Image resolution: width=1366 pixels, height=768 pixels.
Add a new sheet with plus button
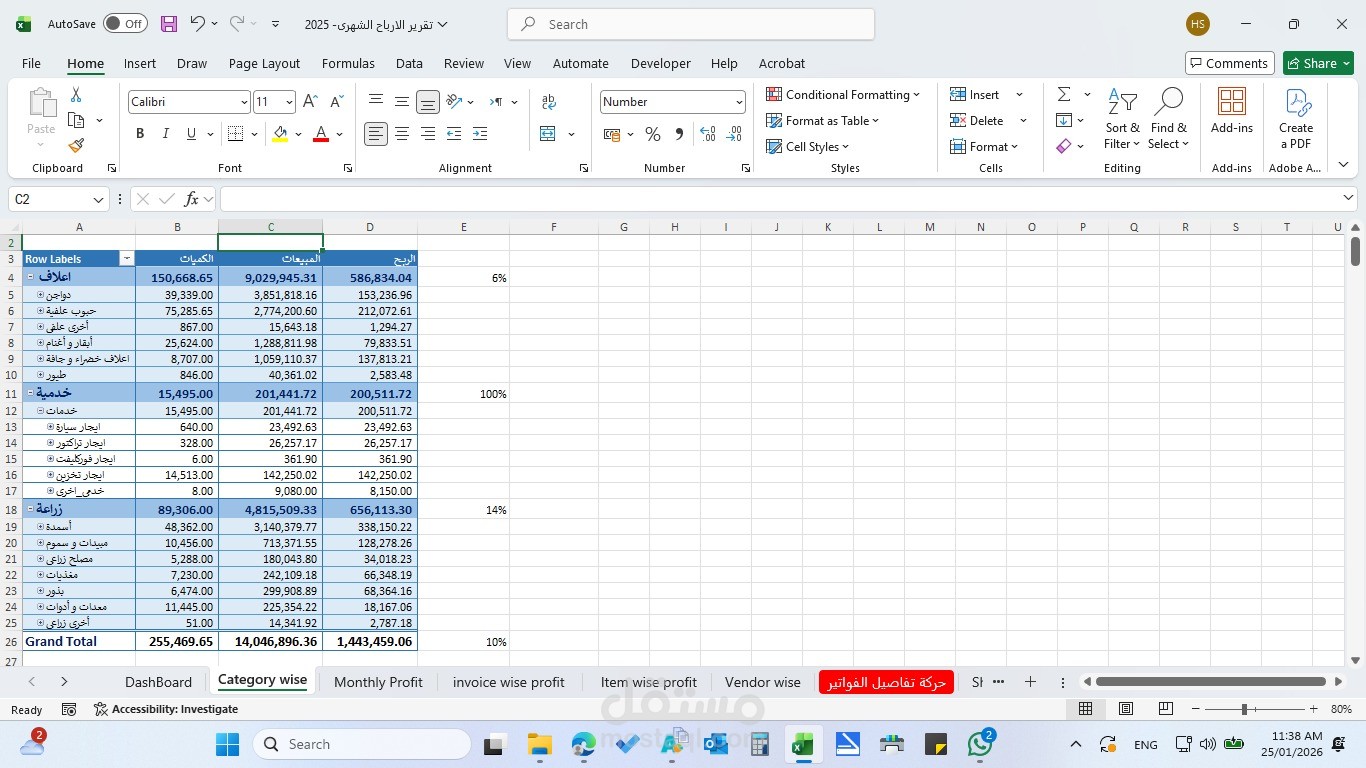(1030, 682)
